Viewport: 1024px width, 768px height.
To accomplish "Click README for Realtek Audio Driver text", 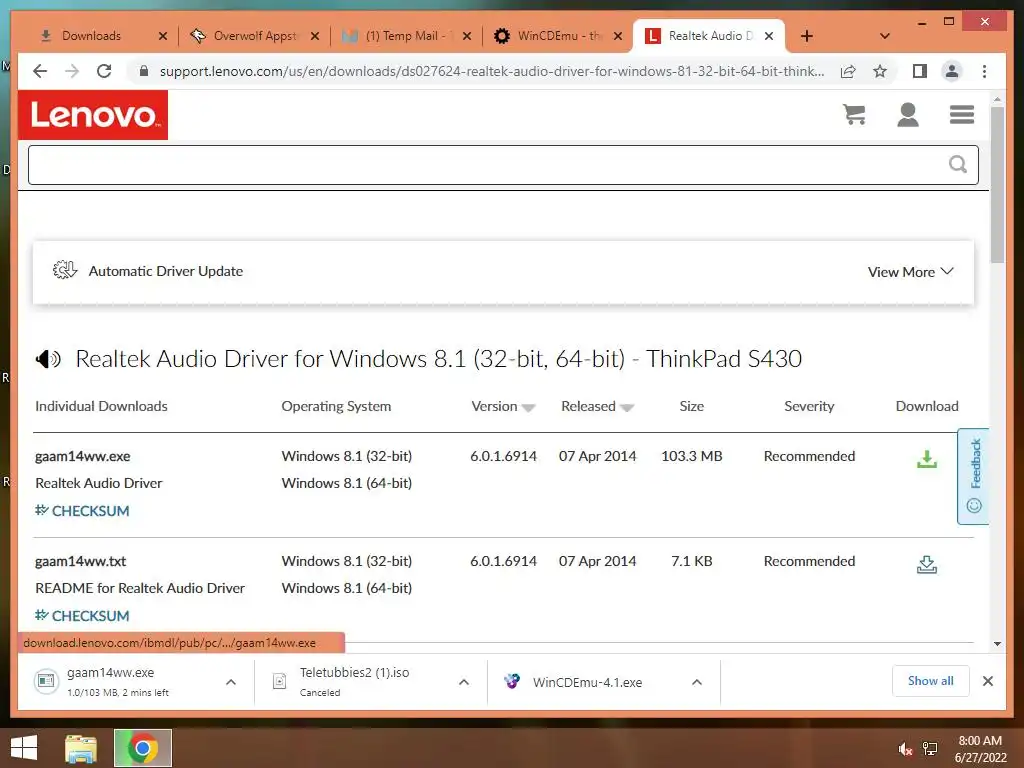I will (x=140, y=588).
